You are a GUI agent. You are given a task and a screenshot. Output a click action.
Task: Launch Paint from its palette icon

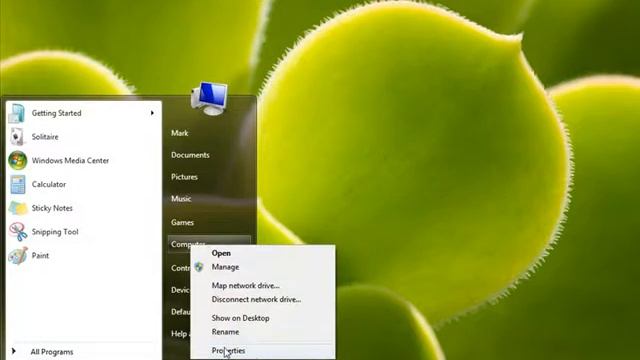(x=18, y=256)
